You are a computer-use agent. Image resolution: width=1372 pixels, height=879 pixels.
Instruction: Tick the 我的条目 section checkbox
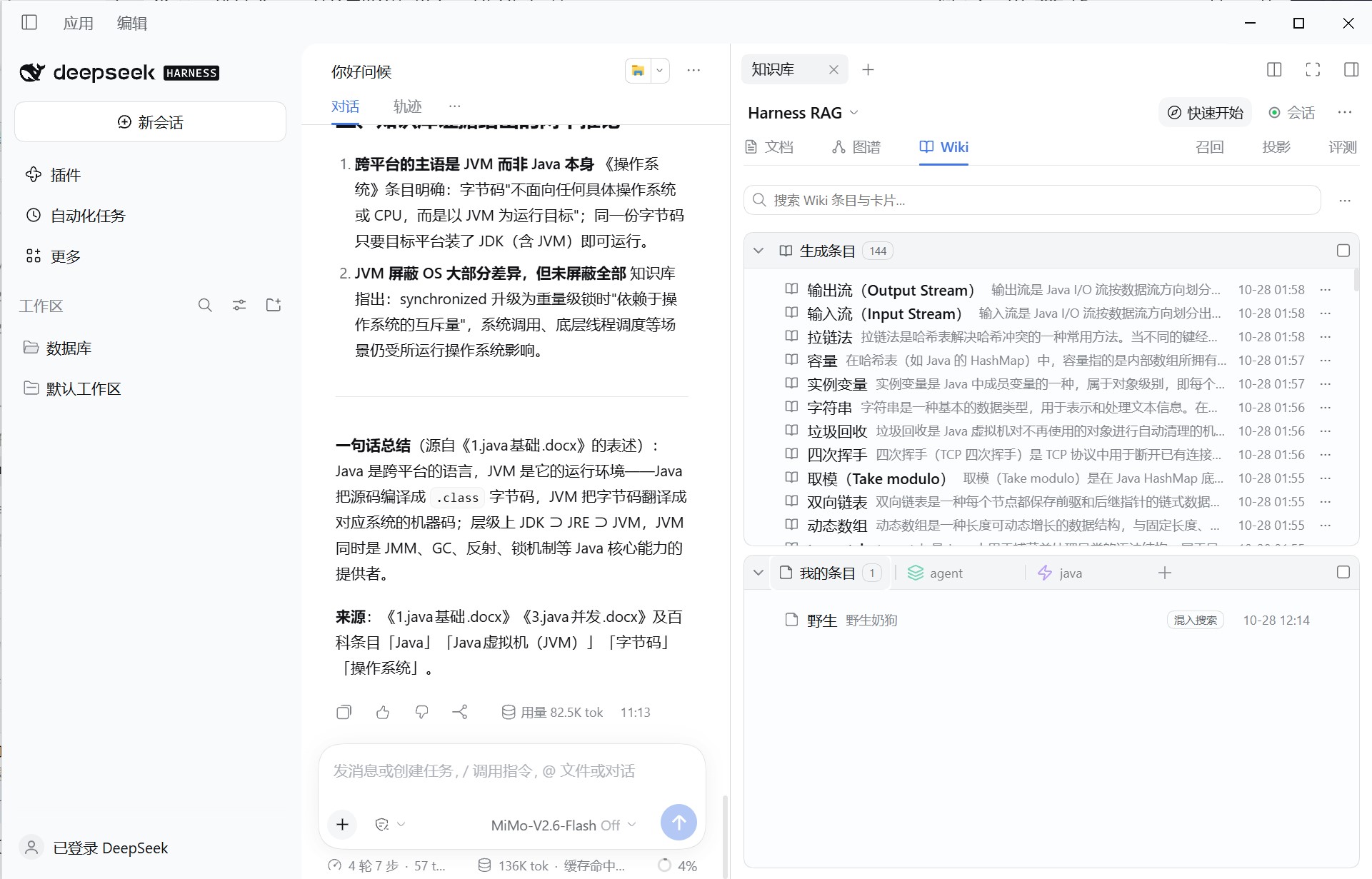[x=1343, y=573]
